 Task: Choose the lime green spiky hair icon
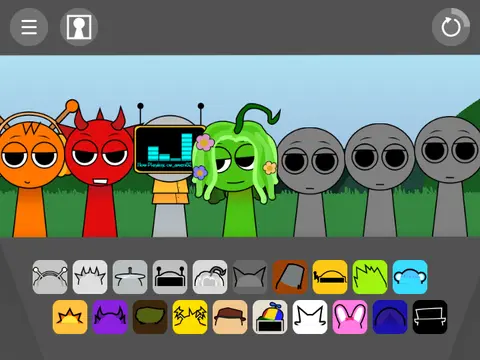tap(370, 277)
